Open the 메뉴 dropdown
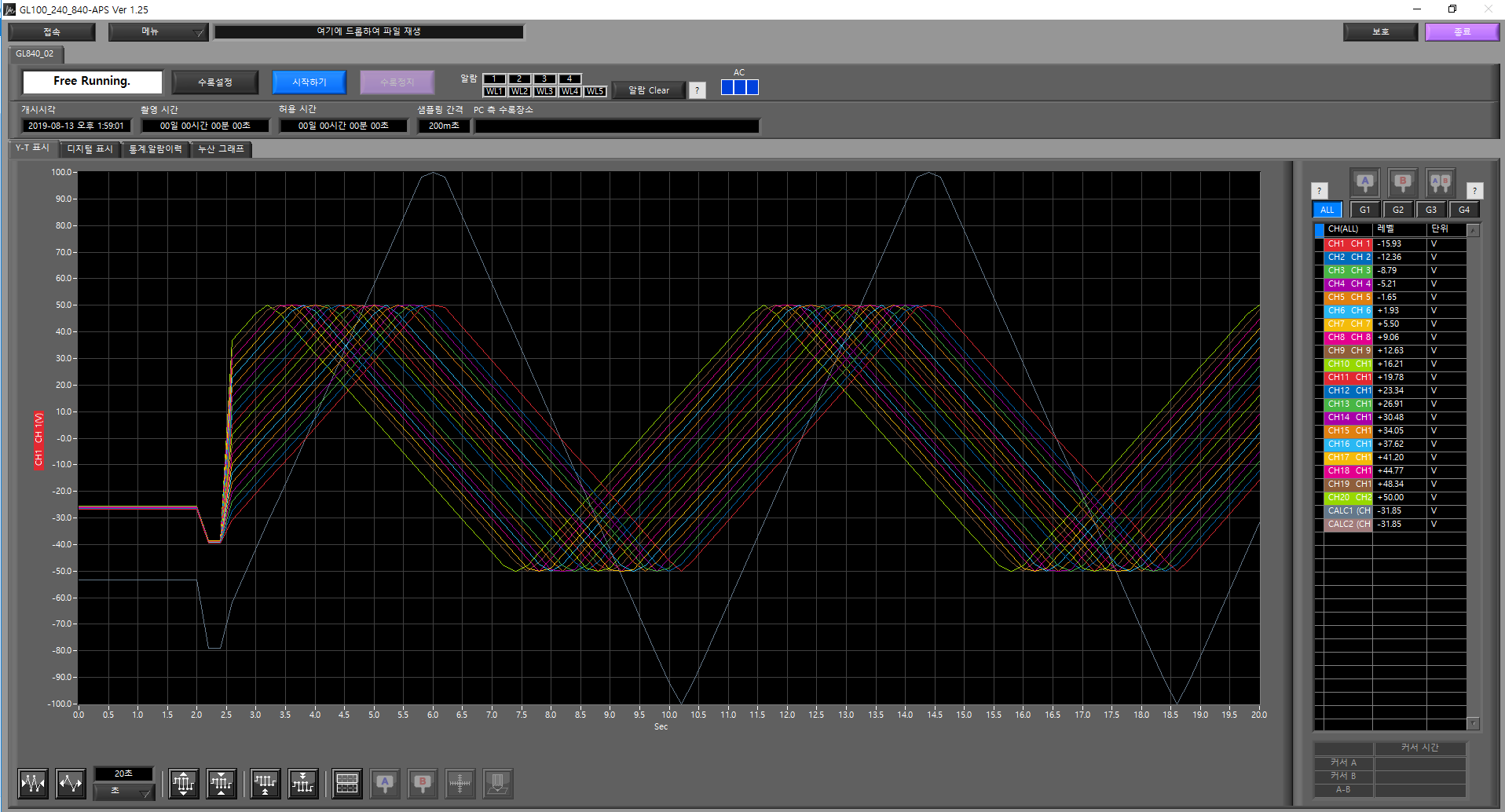The image size is (1505, 812). 158,31
